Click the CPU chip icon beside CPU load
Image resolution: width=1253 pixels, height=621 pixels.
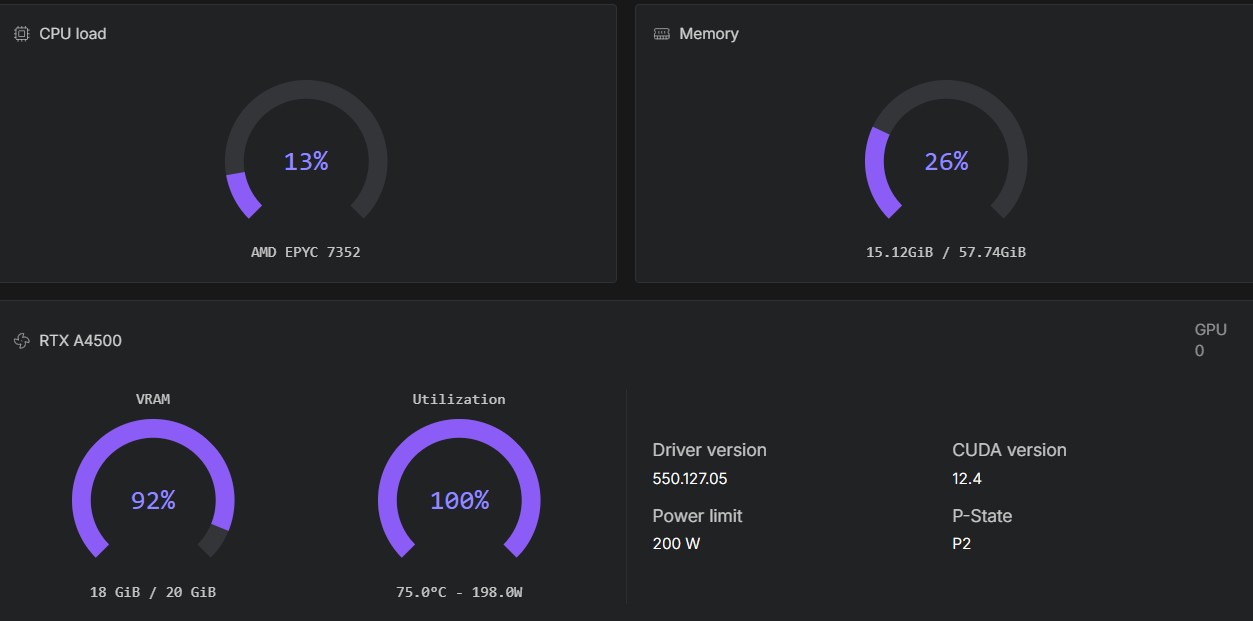(x=21, y=34)
